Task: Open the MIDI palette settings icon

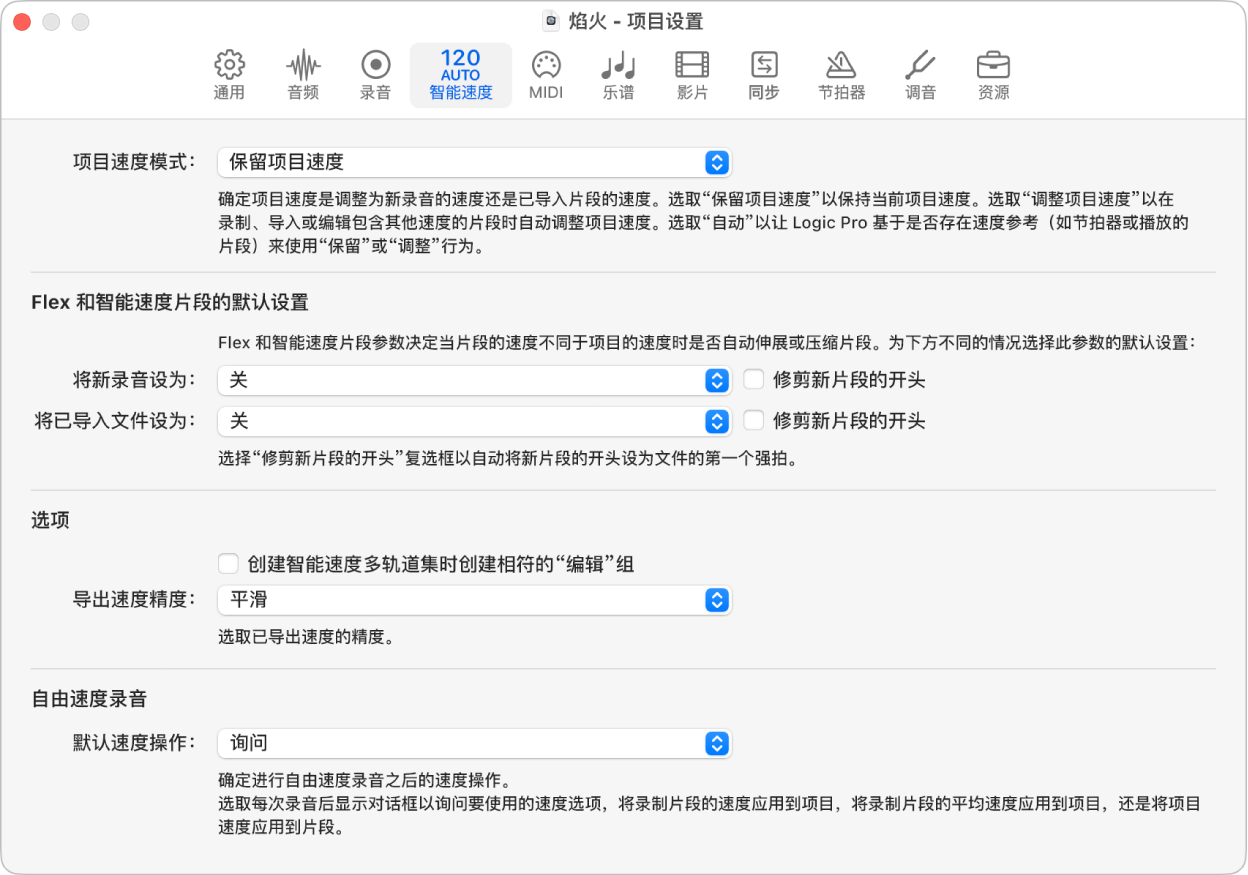Action: click(546, 65)
